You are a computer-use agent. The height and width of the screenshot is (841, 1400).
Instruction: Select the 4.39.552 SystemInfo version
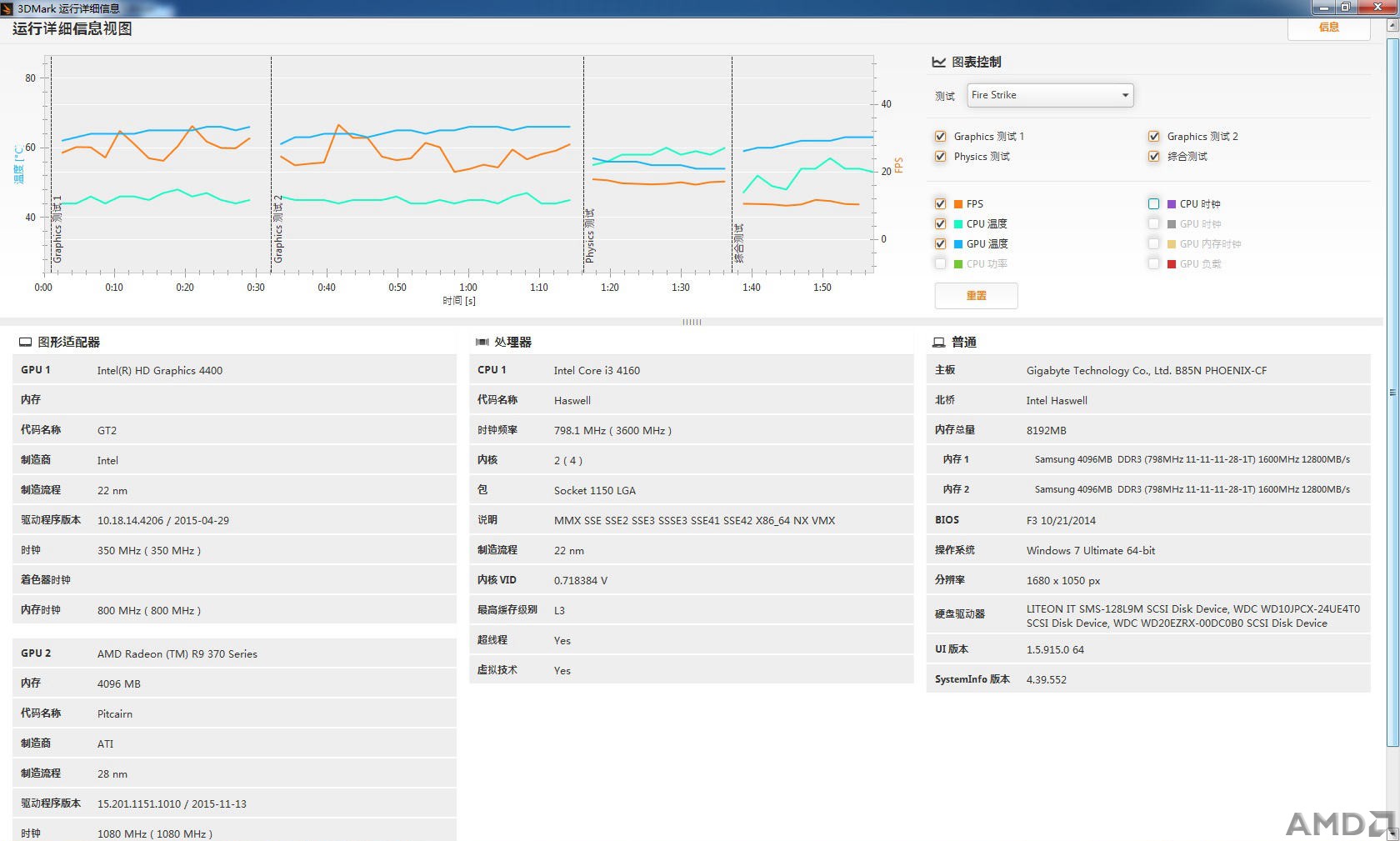point(1047,680)
